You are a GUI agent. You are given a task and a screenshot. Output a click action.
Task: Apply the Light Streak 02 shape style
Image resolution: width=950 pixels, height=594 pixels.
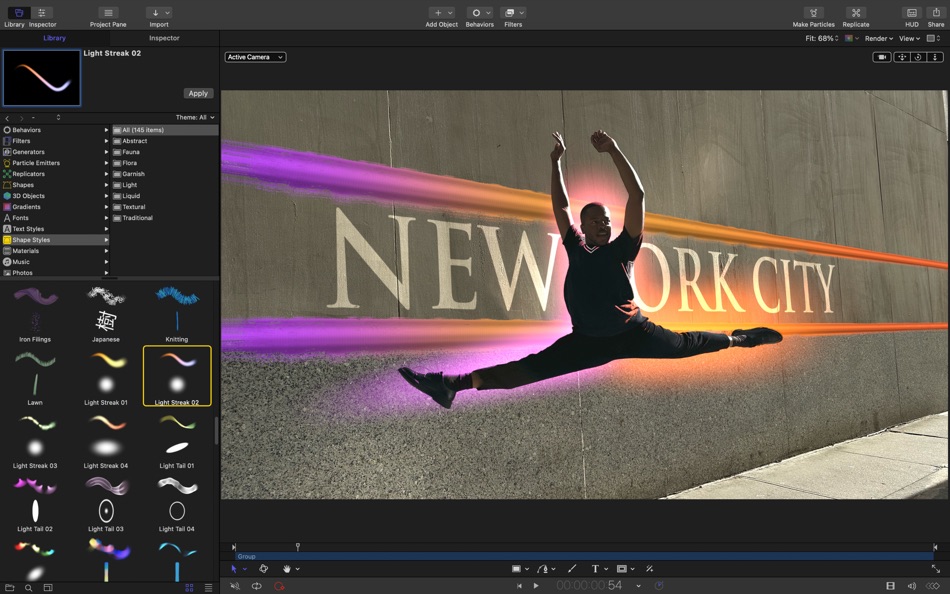pyautogui.click(x=197, y=93)
